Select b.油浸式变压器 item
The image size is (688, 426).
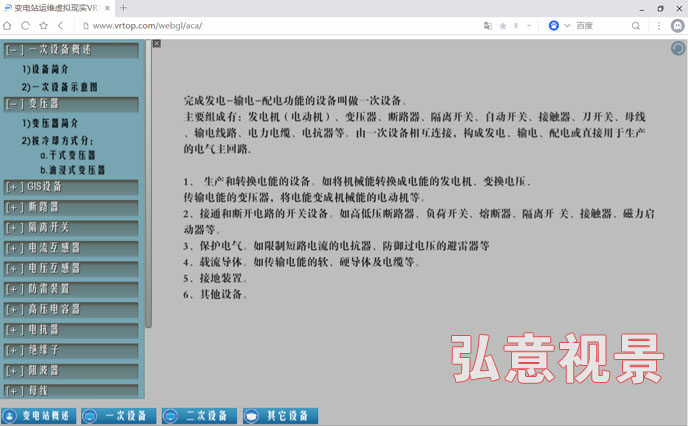72,170
